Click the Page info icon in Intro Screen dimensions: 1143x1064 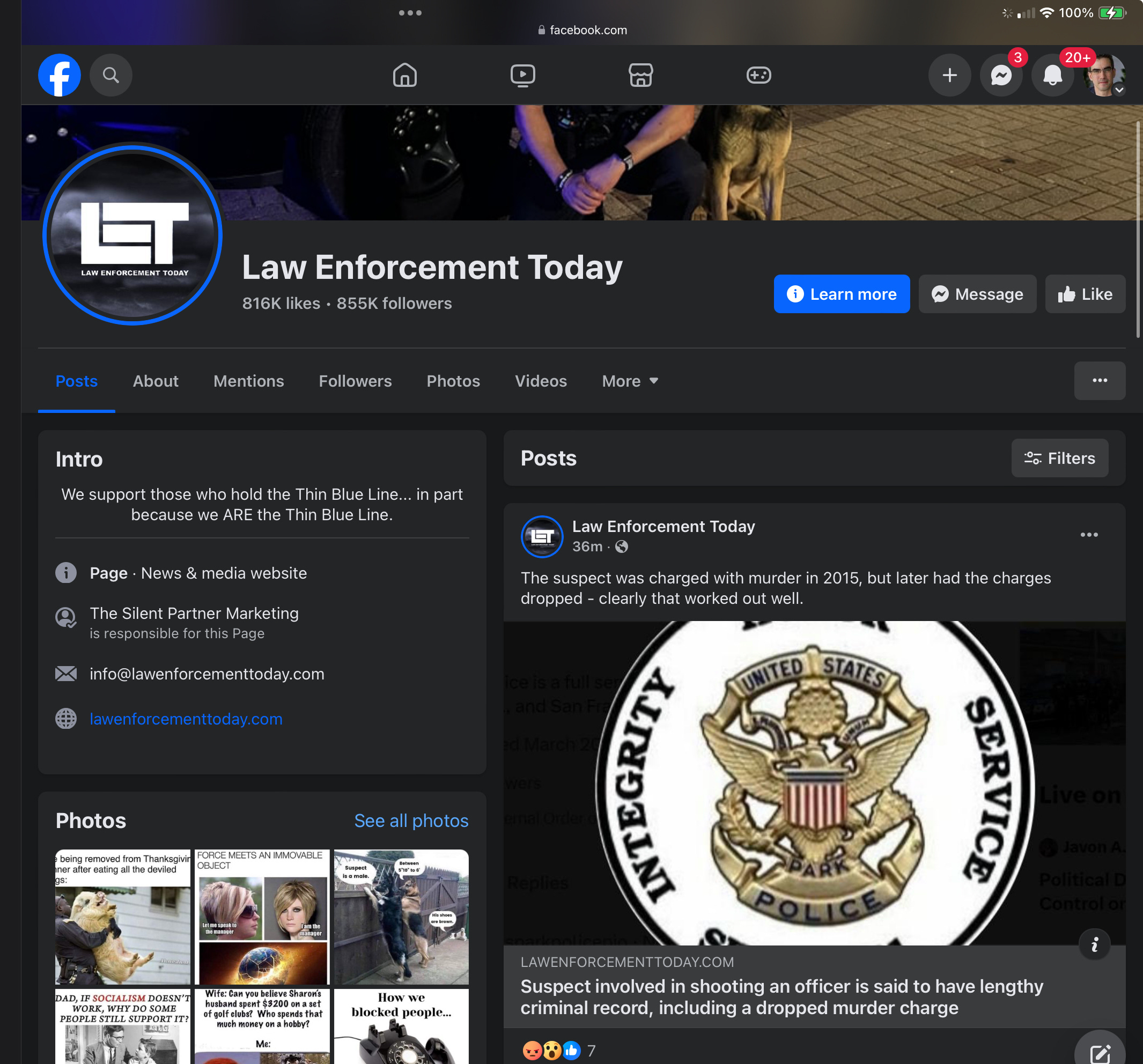click(x=66, y=573)
